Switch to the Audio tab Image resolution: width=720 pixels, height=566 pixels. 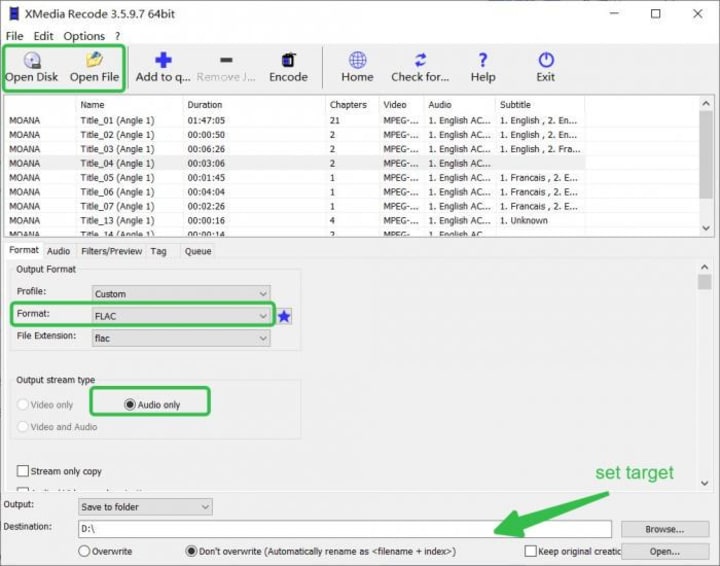point(58,251)
